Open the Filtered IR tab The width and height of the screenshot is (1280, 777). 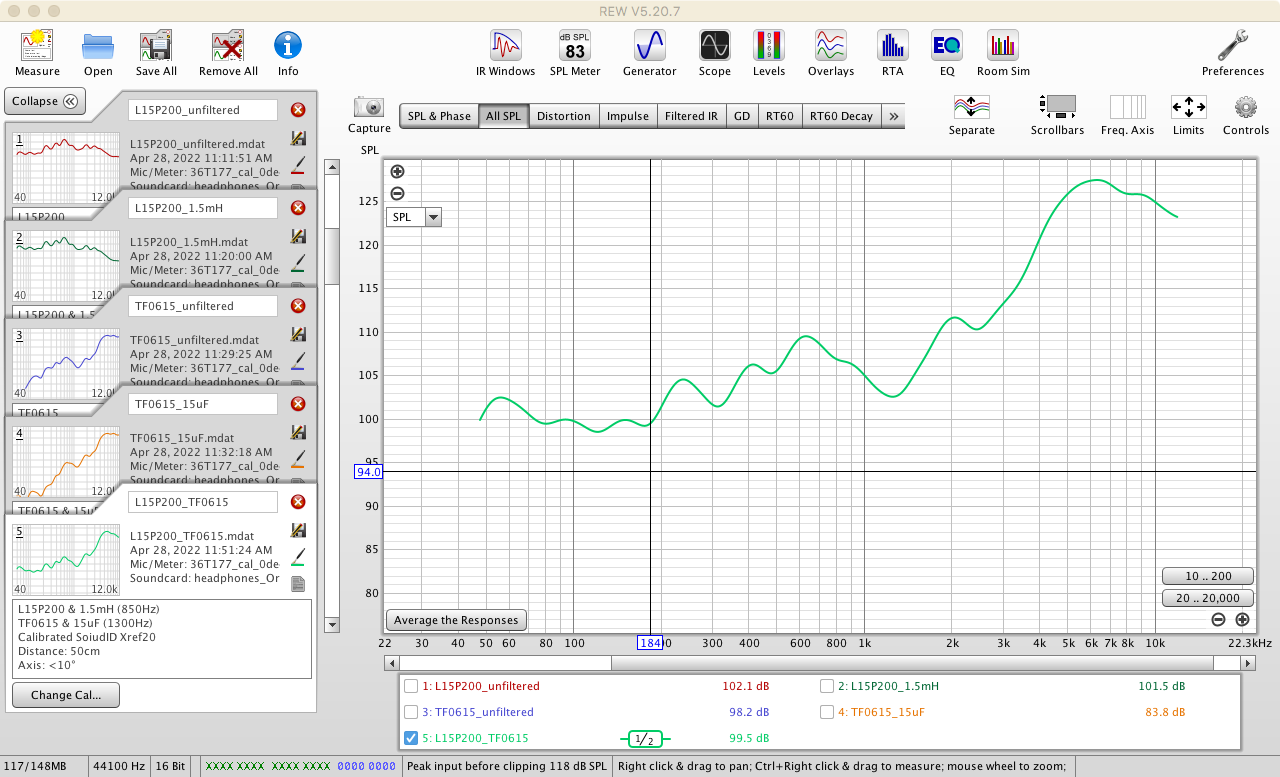(x=692, y=116)
